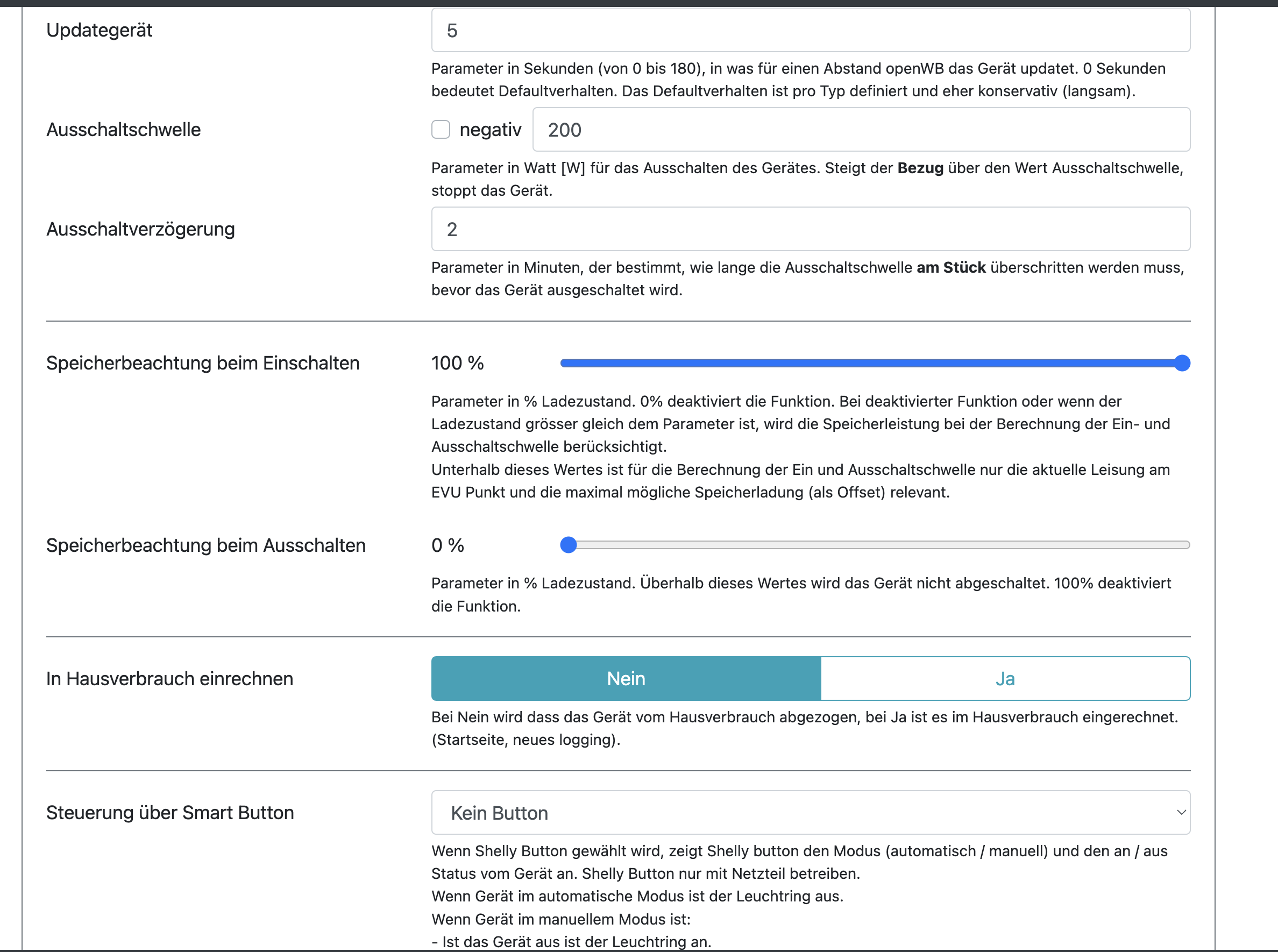Image resolution: width=1278 pixels, height=952 pixels.
Task: Click the Ausschaltverzögerung label
Action: 140,229
